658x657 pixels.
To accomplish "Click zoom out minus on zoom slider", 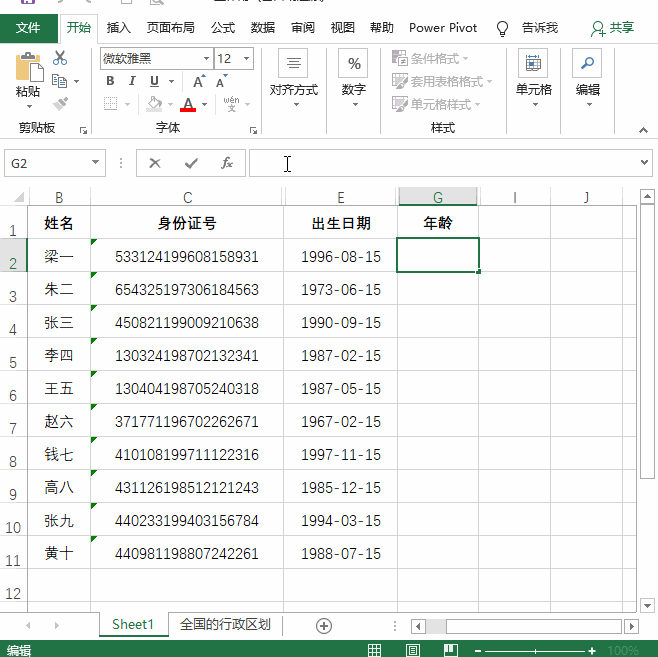I will click(478, 651).
